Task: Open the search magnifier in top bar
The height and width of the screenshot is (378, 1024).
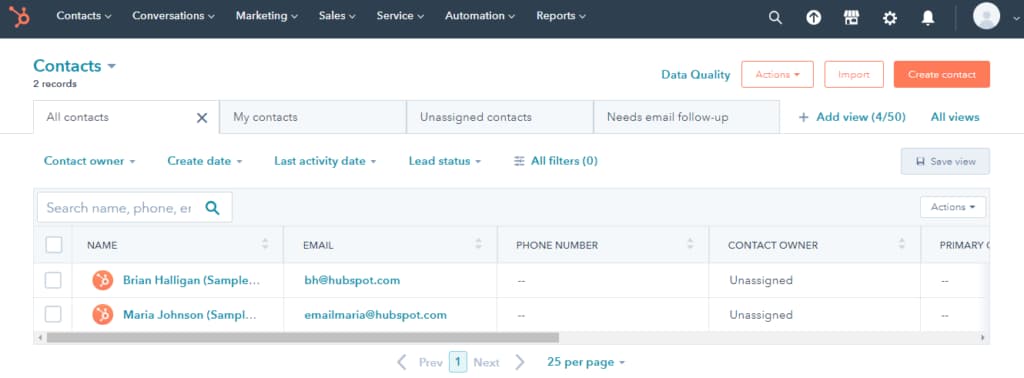Action: tap(775, 18)
